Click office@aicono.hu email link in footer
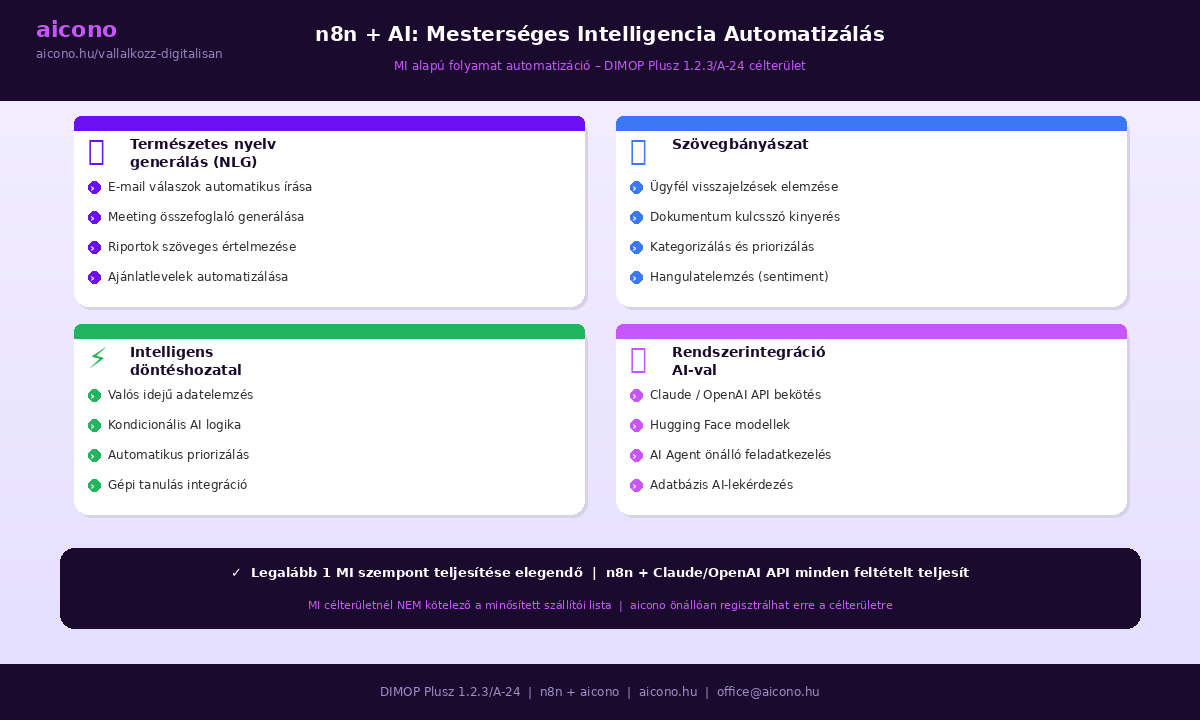This screenshot has width=1200, height=720. [768, 692]
